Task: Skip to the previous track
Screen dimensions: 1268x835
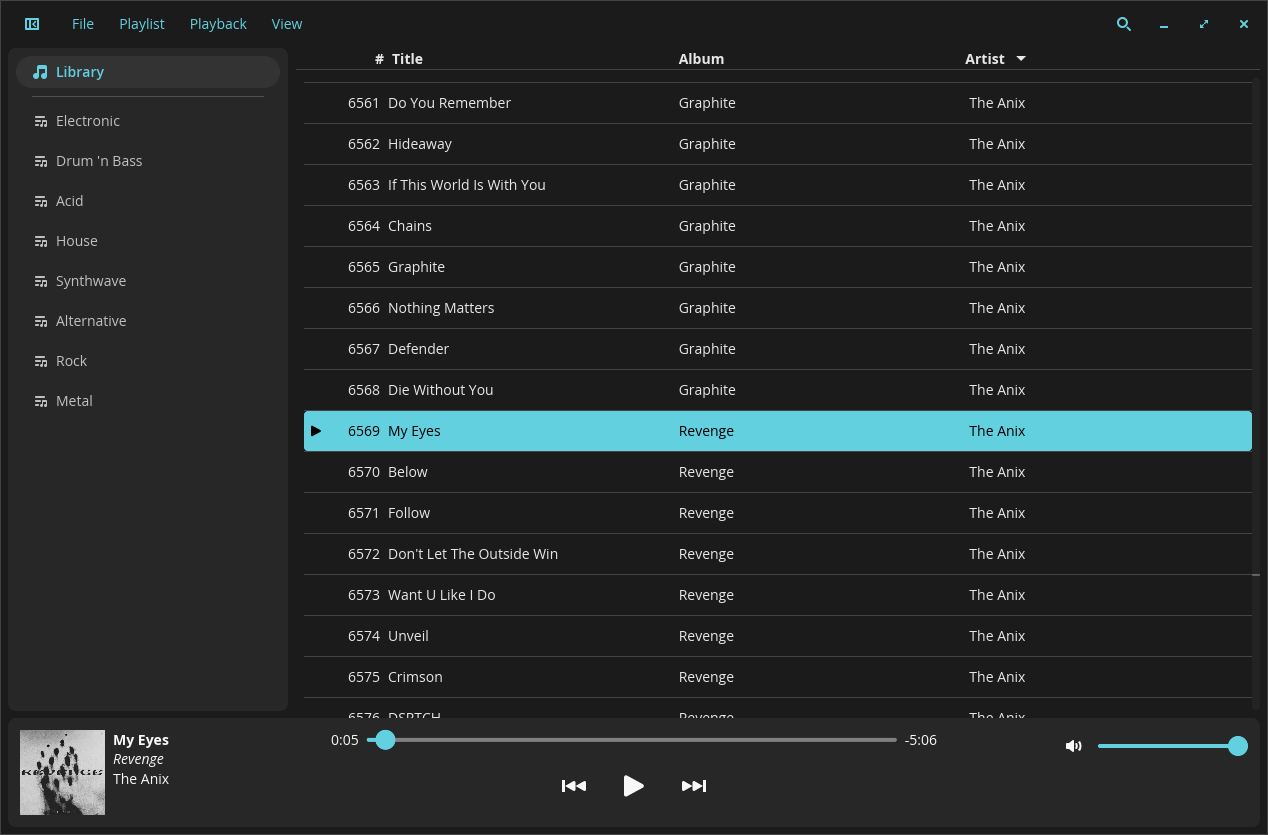Action: pos(574,786)
